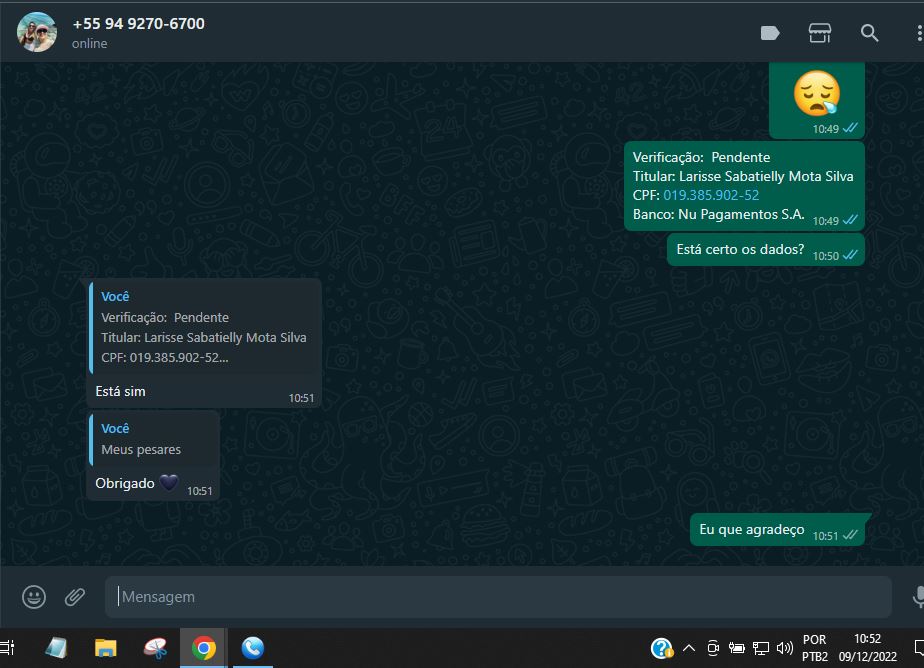The width and height of the screenshot is (924, 668).
Task: Click the volume speaker tray icon
Action: (x=783, y=648)
